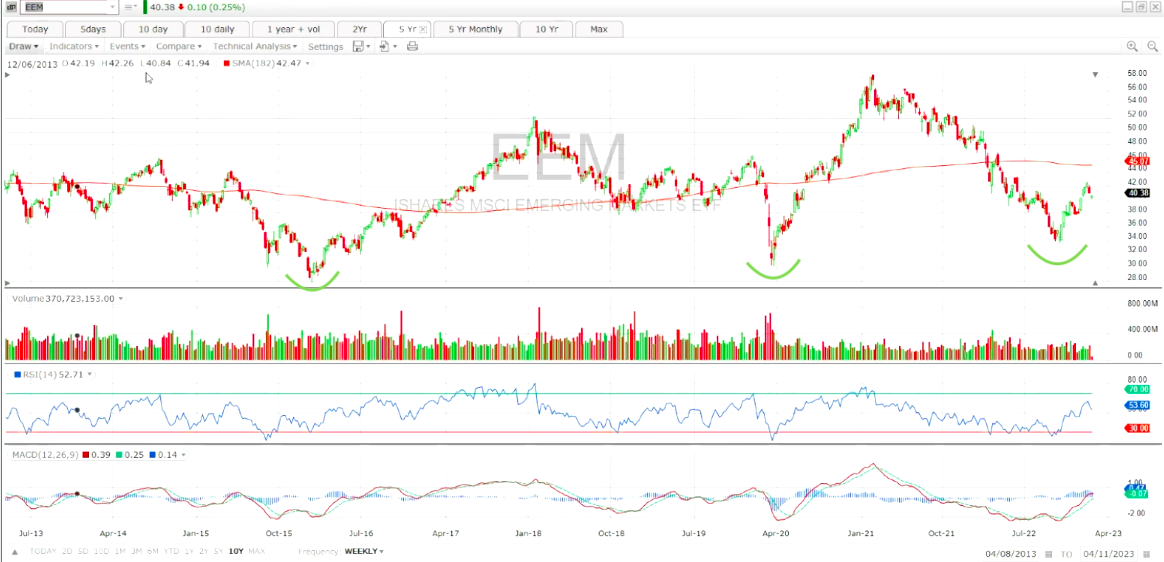The width and height of the screenshot is (1164, 562).
Task: Select the 5D range button
Action: click(84, 552)
